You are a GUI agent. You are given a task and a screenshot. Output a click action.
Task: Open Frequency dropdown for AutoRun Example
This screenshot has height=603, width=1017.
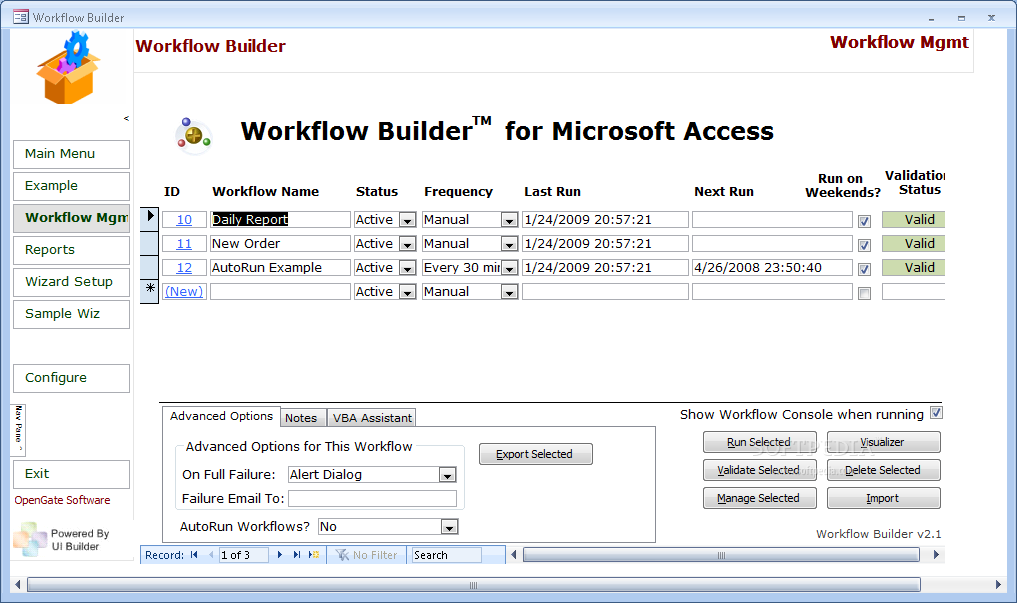coord(509,268)
